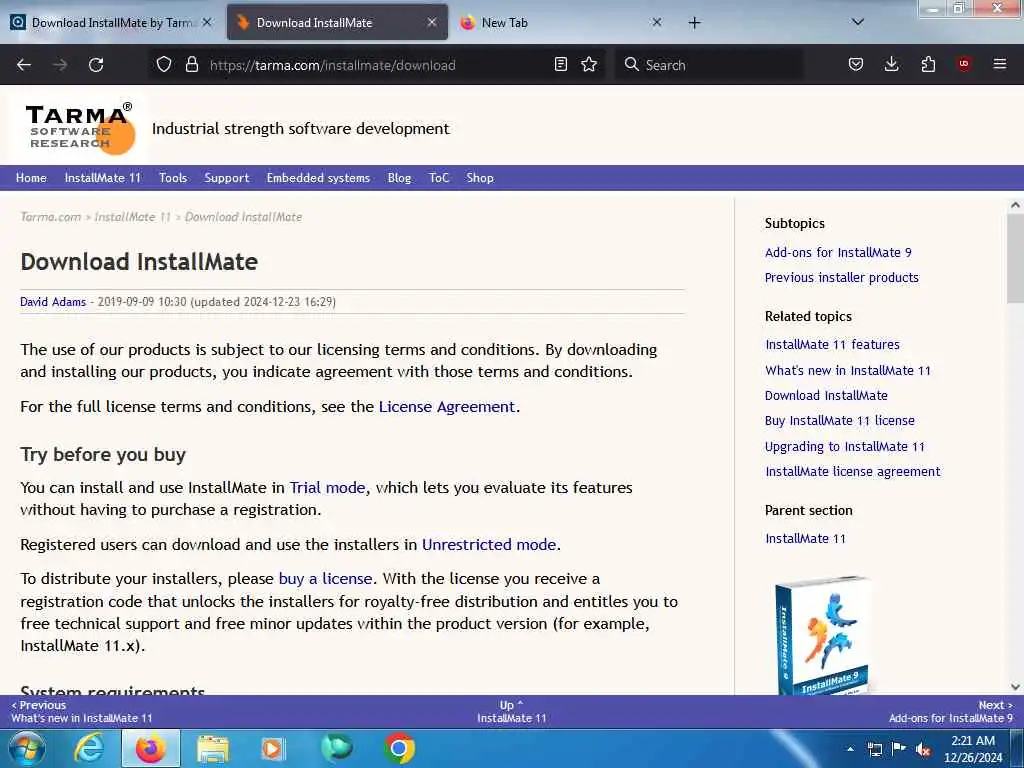Screen dimensions: 1024x768
Task: Open the Firefox application menu
Action: [x=999, y=64]
